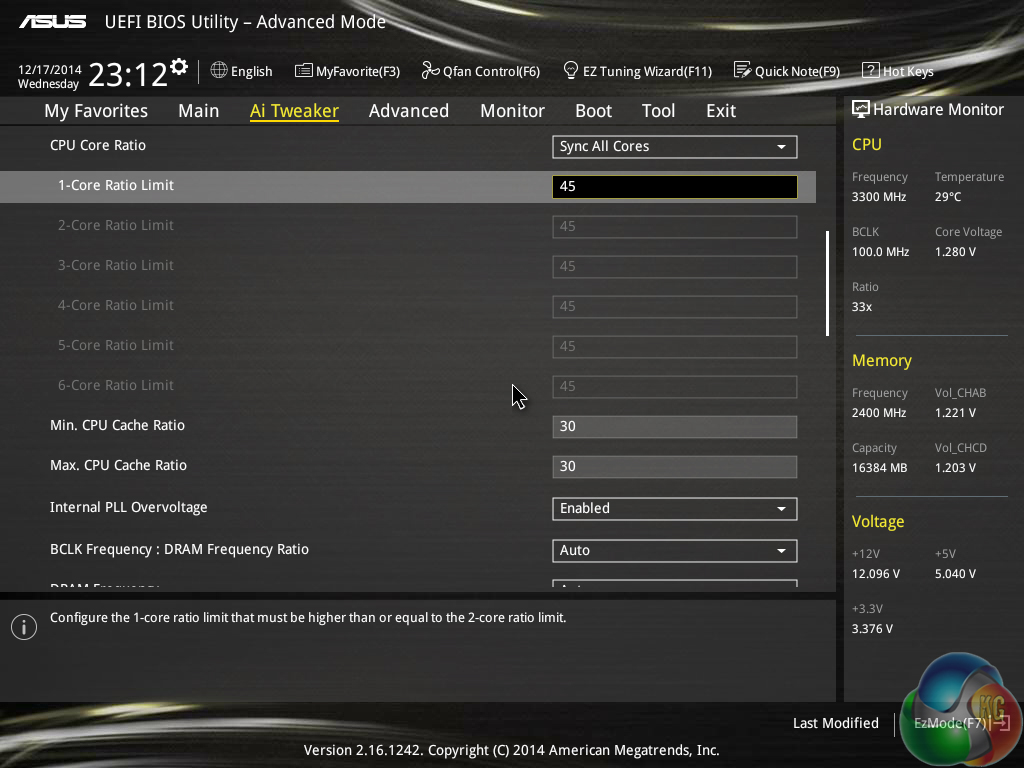
Task: Open the Tool tab
Action: (658, 111)
